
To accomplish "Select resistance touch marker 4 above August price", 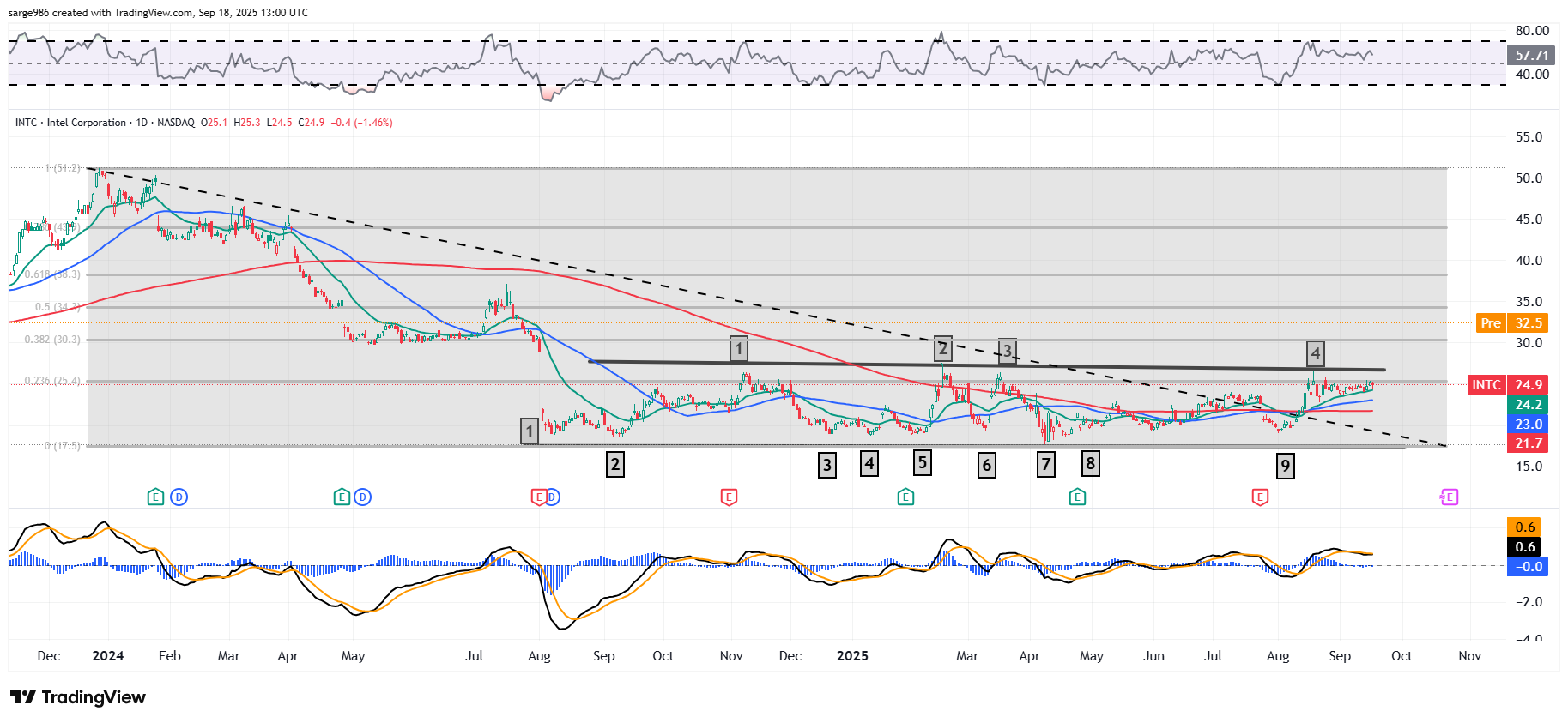I will click(1315, 352).
